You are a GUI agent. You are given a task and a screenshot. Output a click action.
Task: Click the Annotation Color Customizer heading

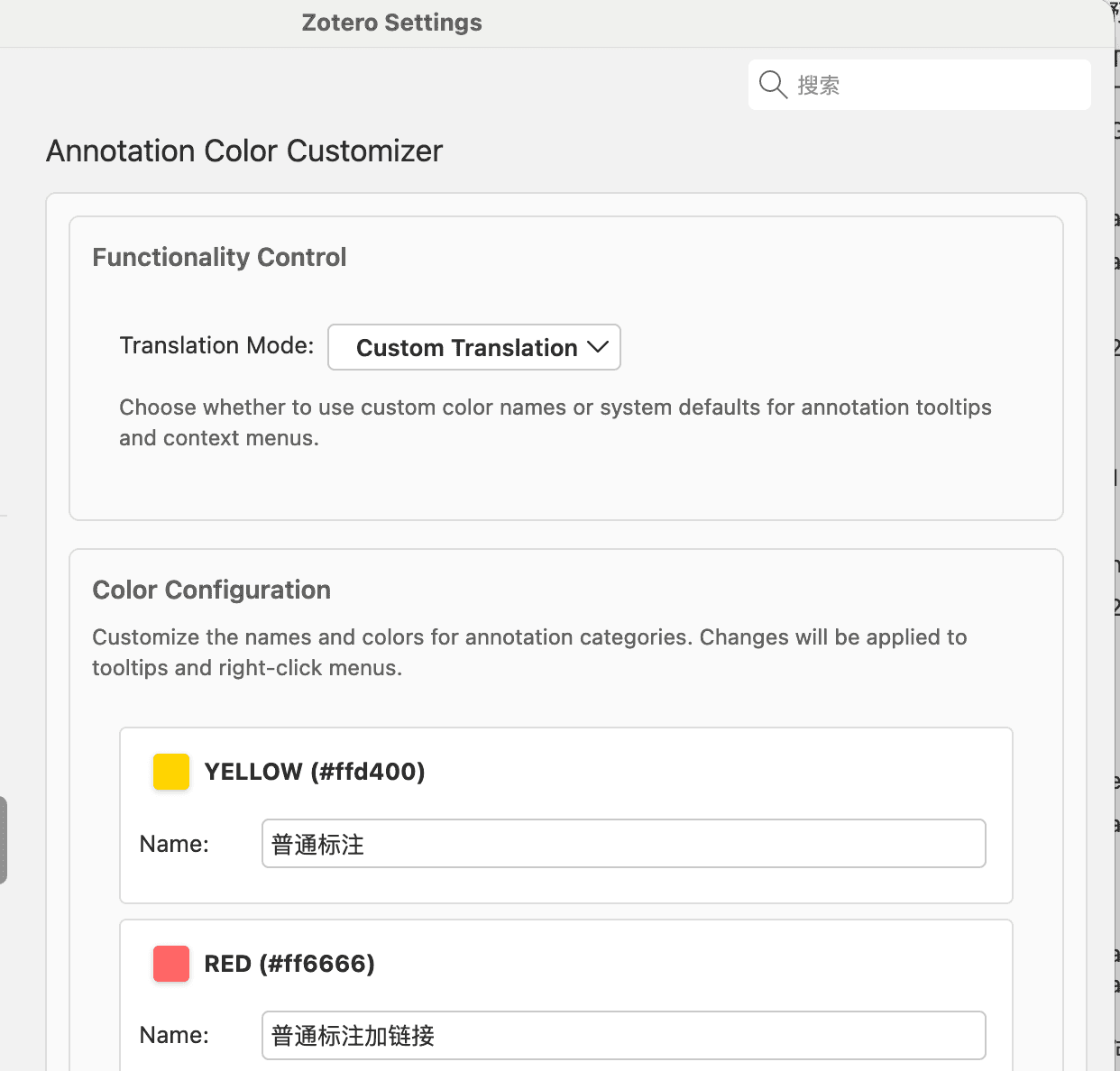(x=244, y=151)
